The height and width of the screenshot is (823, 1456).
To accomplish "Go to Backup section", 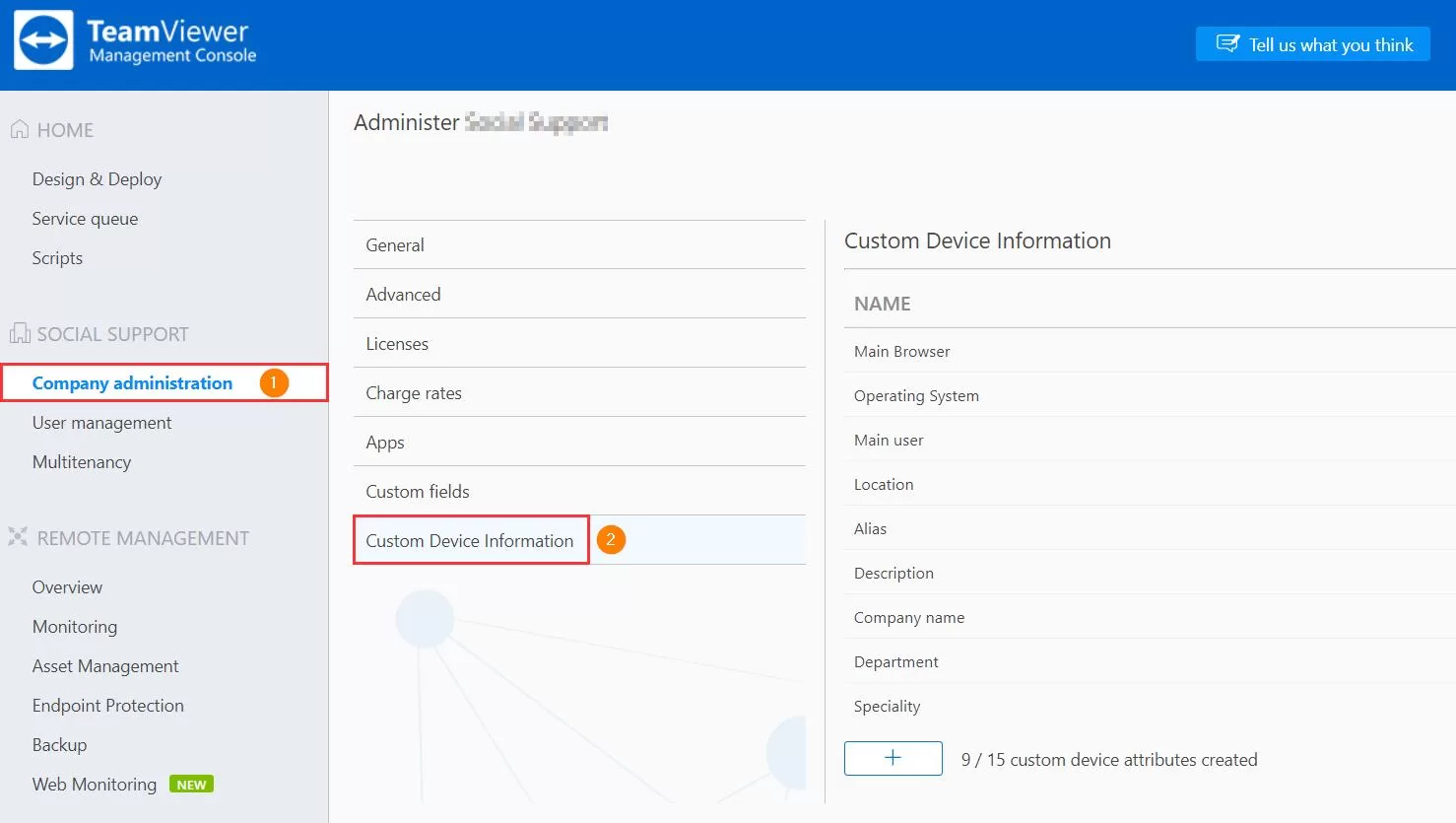I will point(59,744).
